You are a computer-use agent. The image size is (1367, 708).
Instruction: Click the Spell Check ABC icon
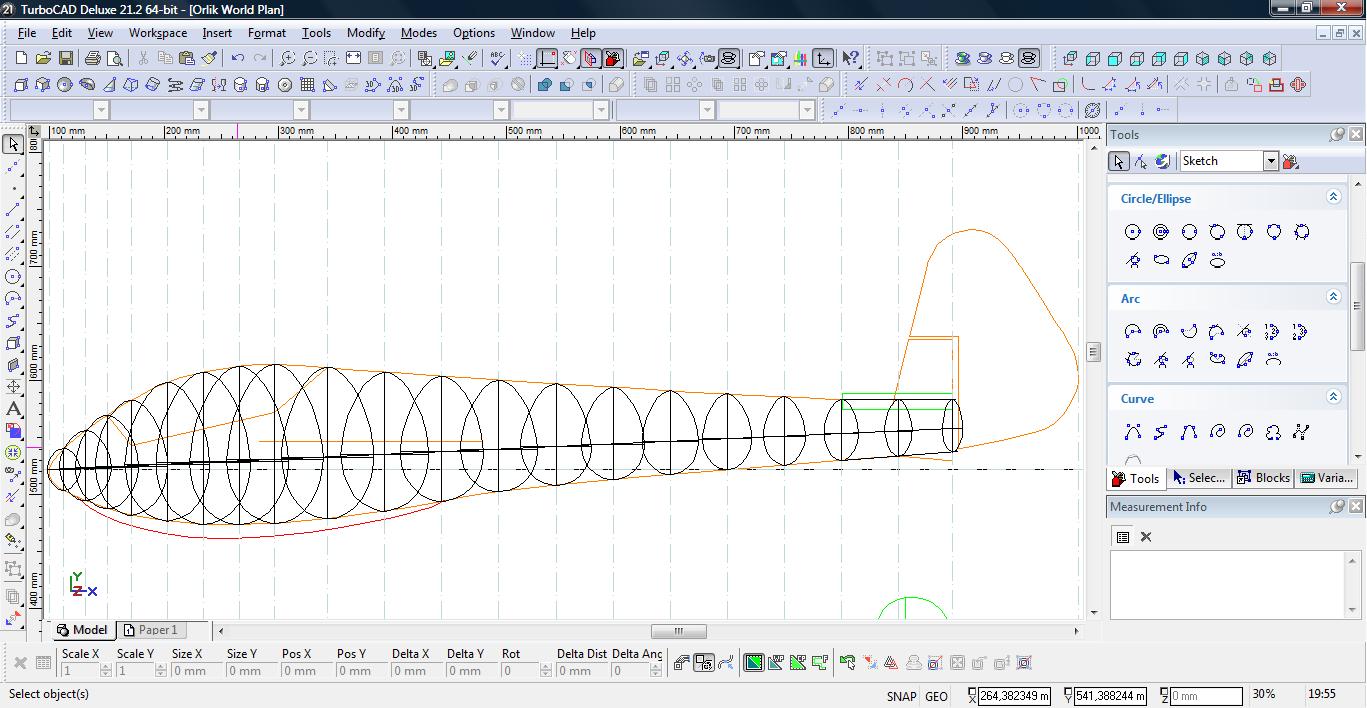(497, 59)
